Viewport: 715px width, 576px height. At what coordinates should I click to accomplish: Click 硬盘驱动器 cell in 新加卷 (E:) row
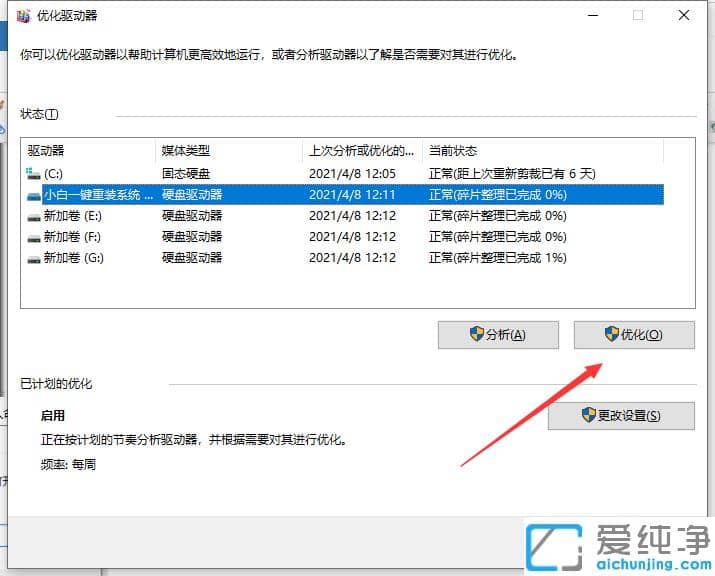(192, 216)
